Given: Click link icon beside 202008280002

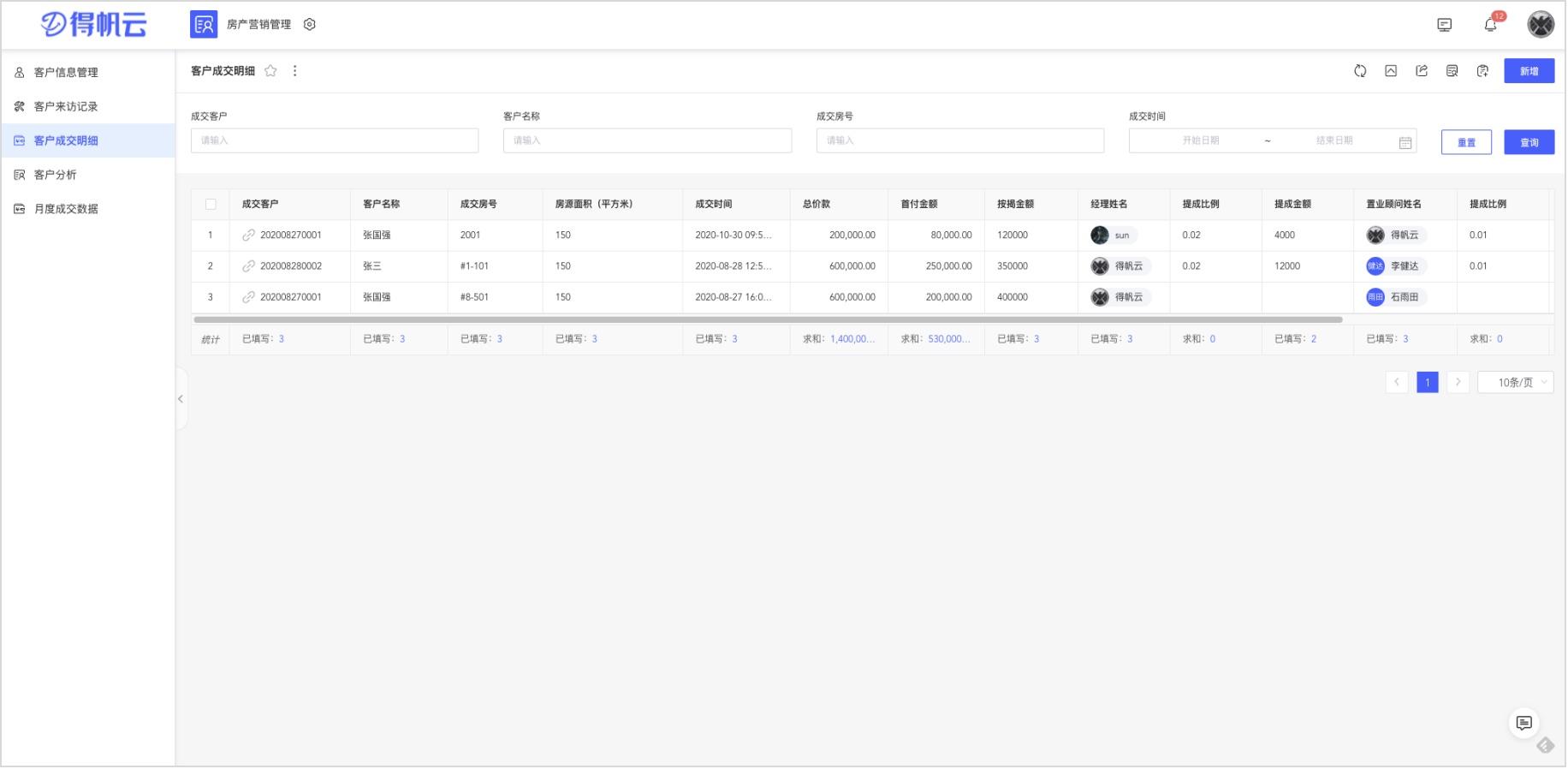Looking at the screenshot, I should pyautogui.click(x=249, y=266).
